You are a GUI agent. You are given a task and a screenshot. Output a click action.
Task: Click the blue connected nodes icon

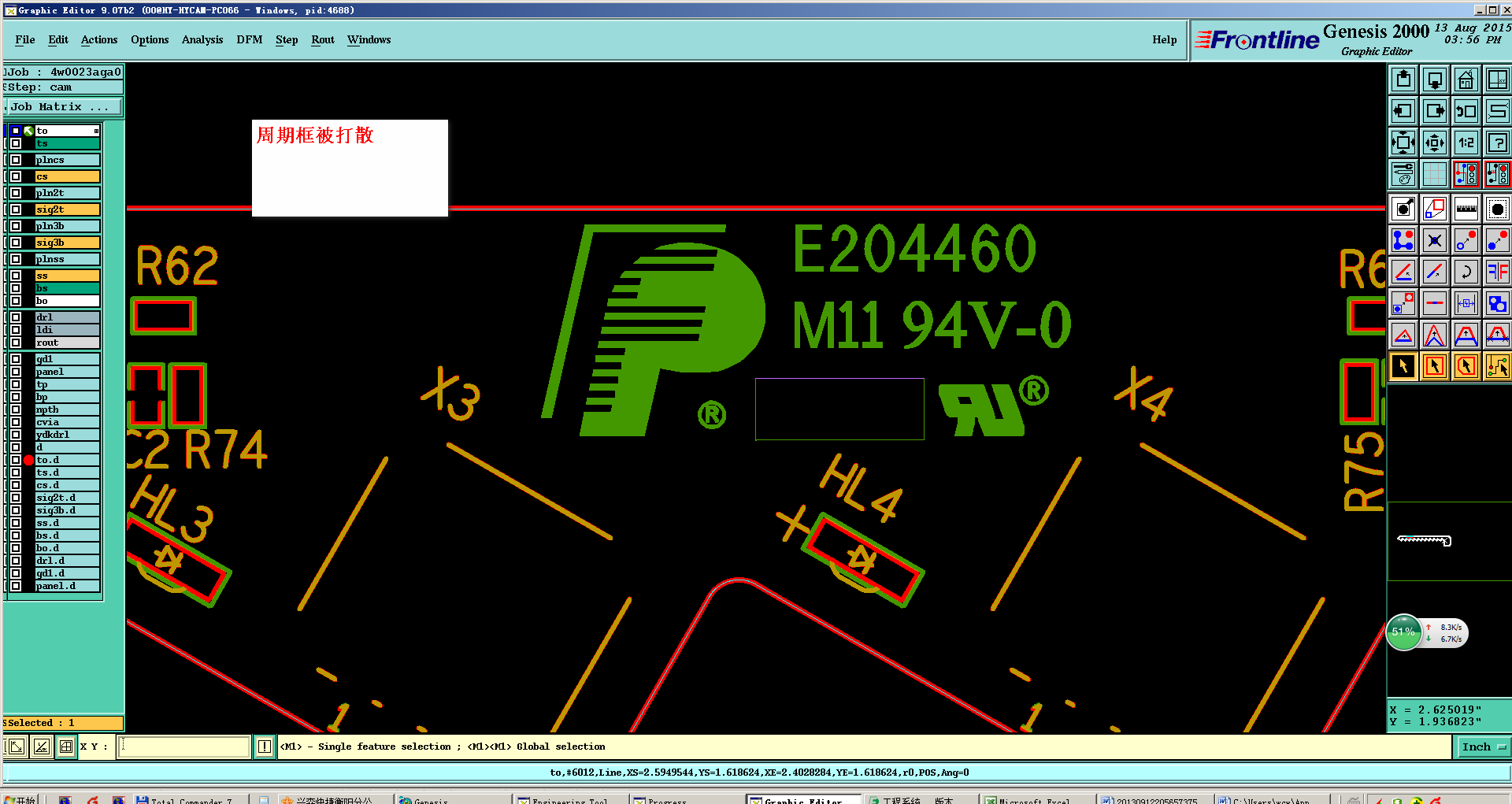(1403, 240)
